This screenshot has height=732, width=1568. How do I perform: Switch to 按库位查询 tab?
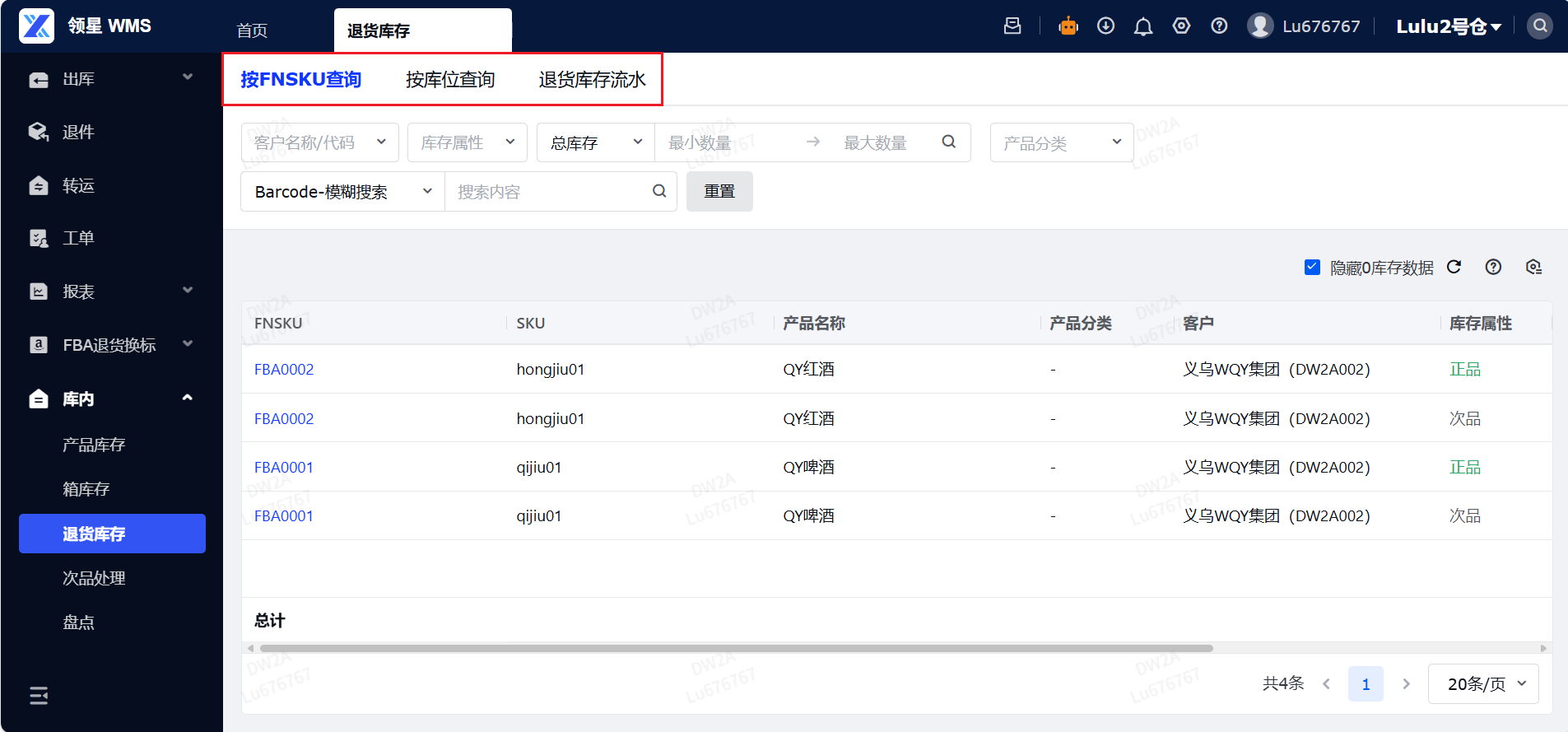tap(450, 79)
